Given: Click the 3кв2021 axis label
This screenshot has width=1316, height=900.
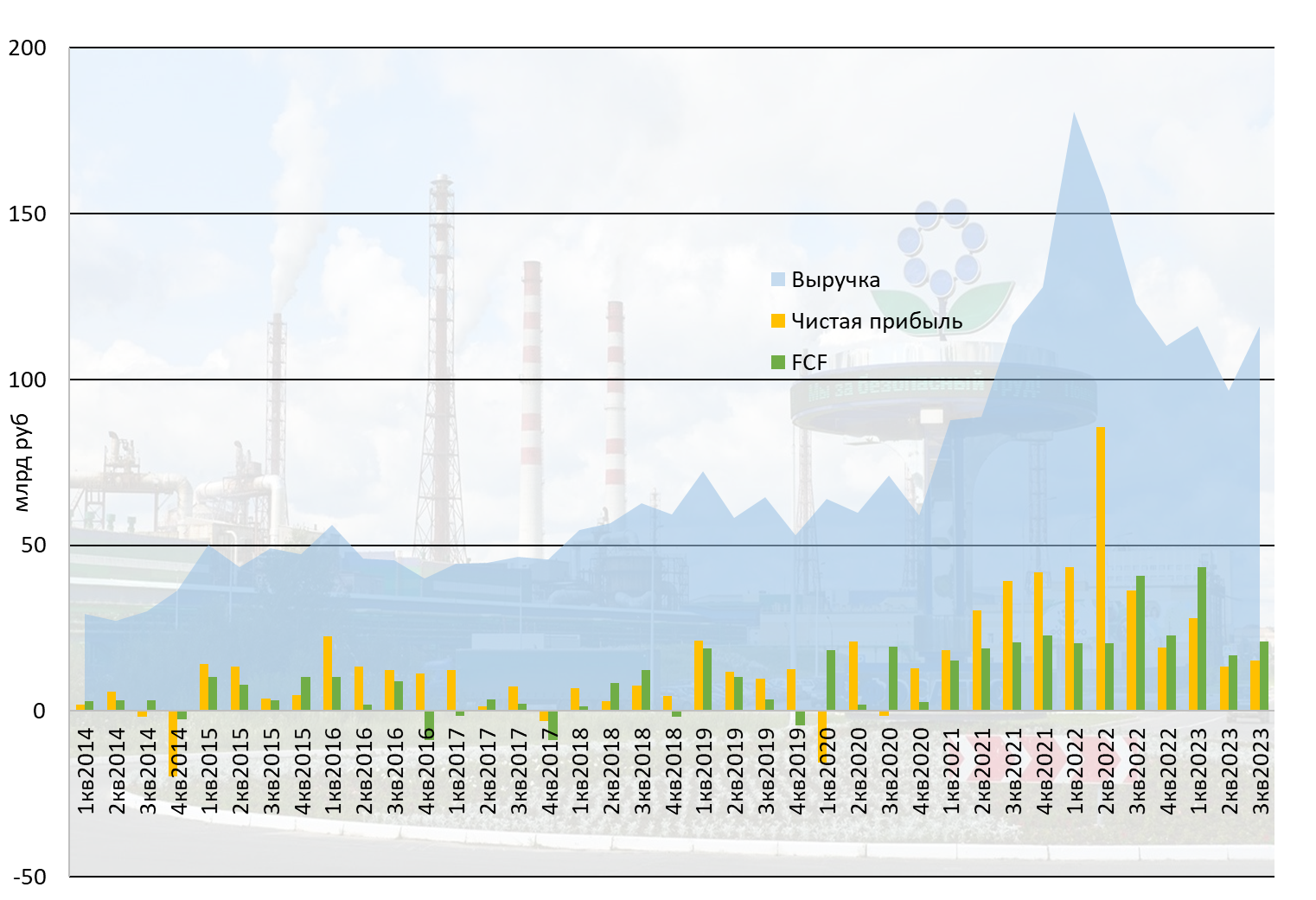Looking at the screenshot, I should click(1013, 770).
